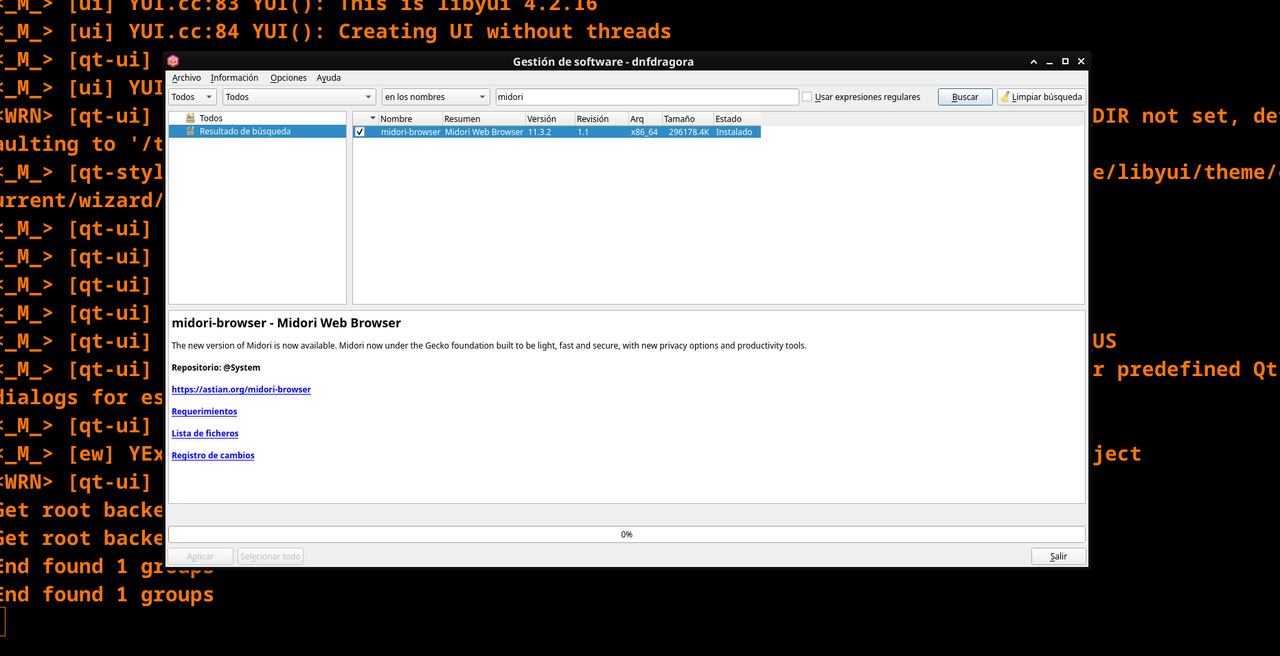Click the 'midori-browser - Midori Web Browser' heading
1280x656 pixels.
pos(286,323)
